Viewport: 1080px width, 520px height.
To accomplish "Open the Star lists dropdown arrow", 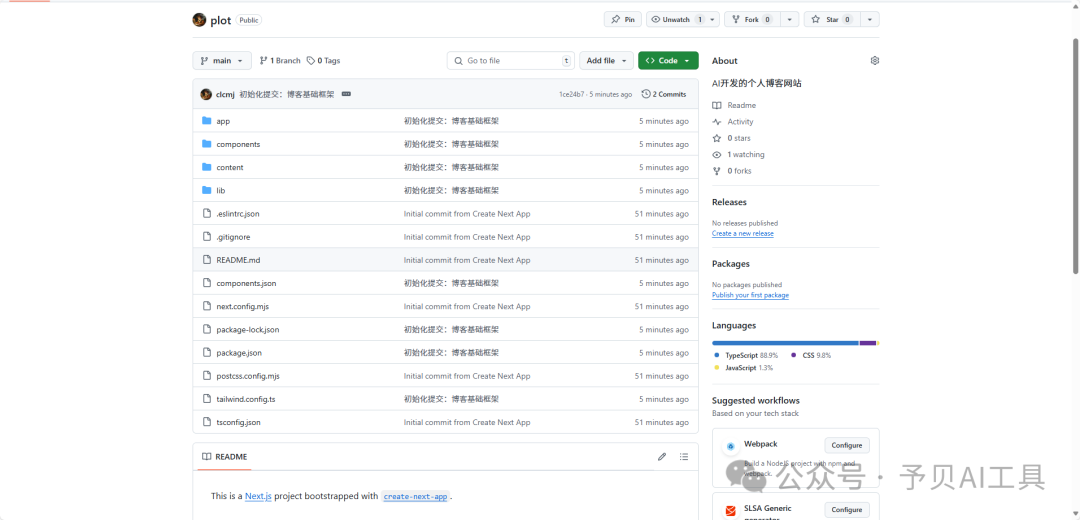I will tap(871, 20).
